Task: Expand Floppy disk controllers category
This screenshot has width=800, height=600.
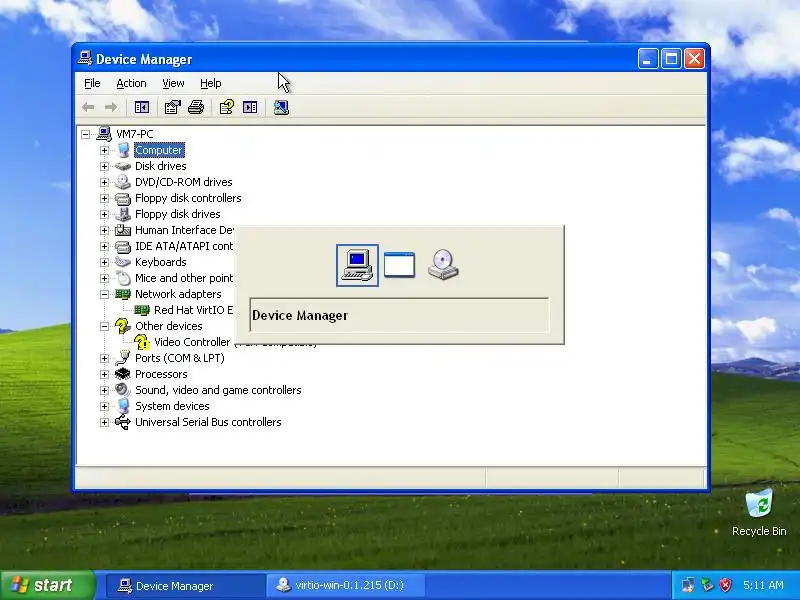Action: point(105,198)
